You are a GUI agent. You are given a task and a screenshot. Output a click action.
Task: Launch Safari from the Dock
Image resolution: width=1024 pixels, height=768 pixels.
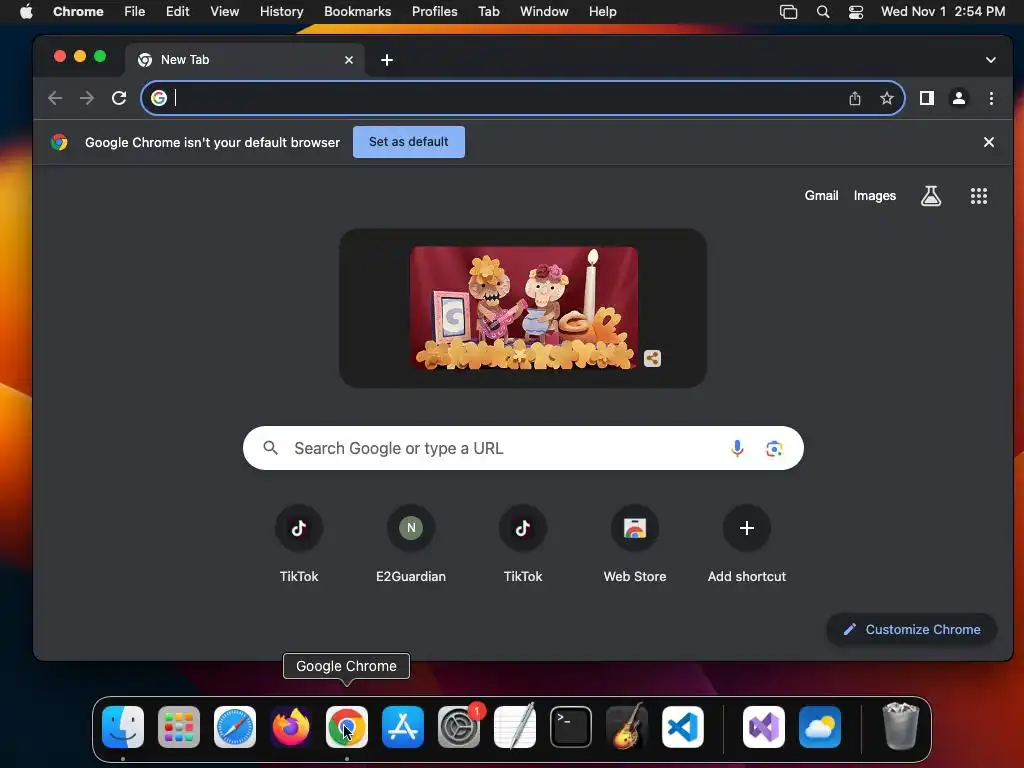tap(235, 727)
